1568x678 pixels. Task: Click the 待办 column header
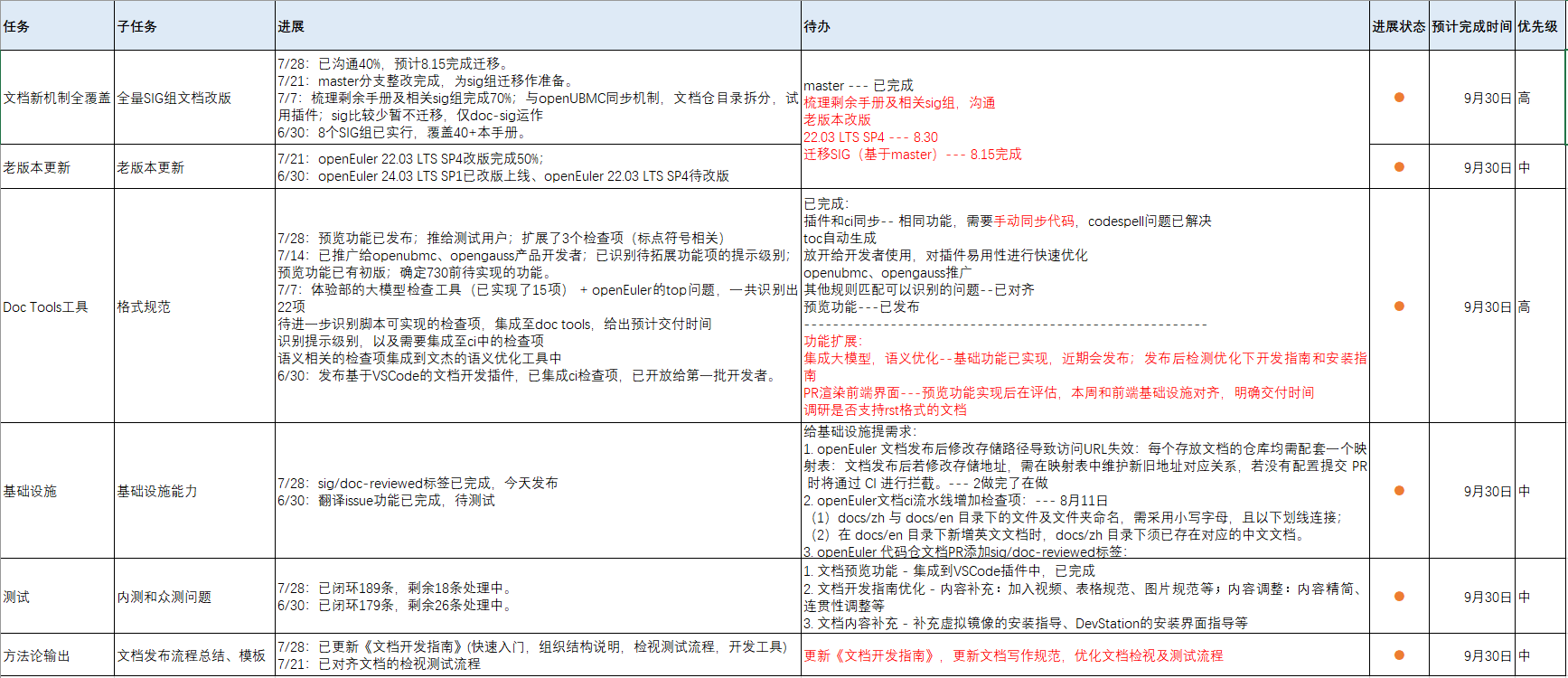tap(1084, 26)
